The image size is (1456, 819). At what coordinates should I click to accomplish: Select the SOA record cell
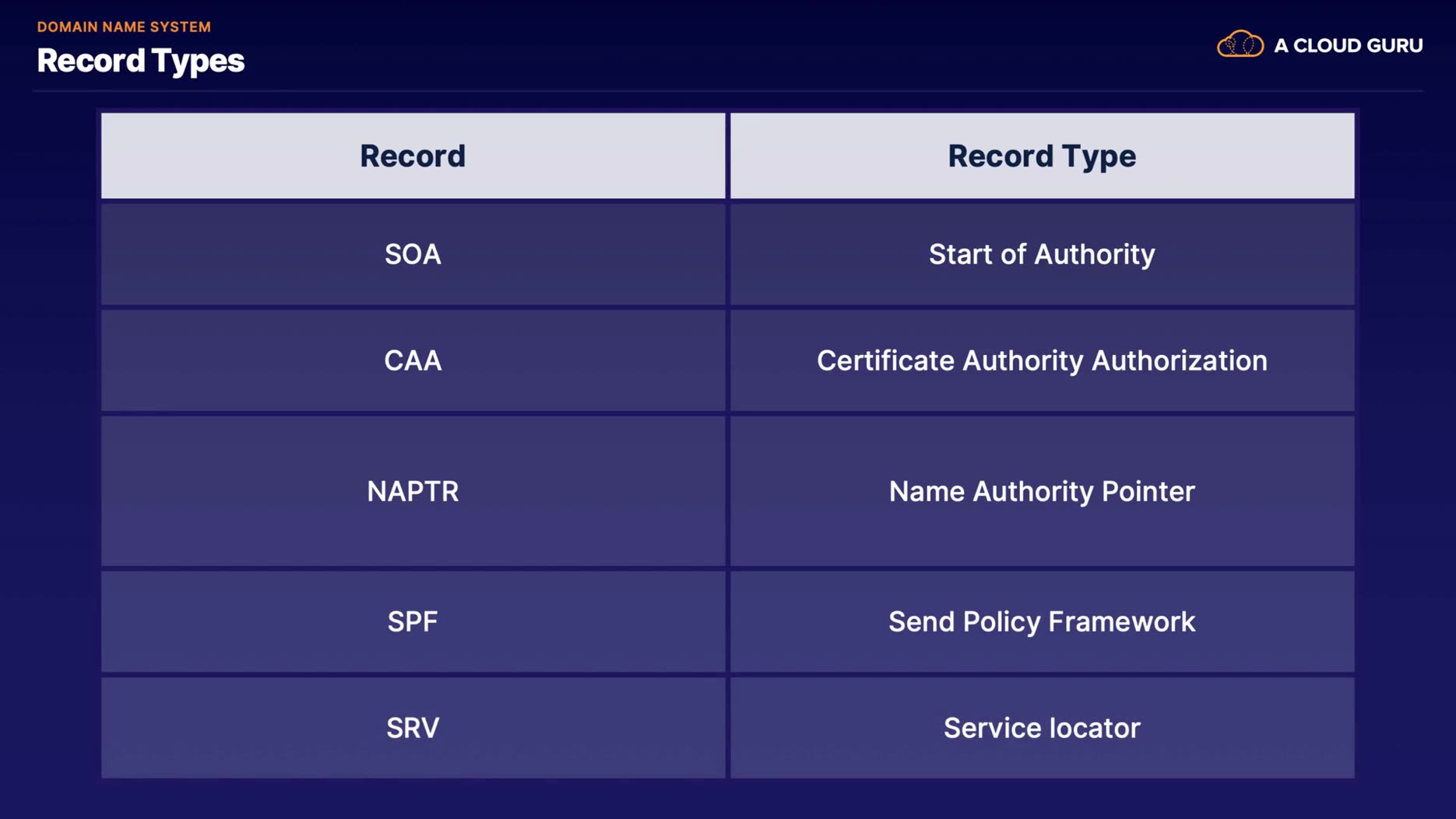(x=413, y=255)
